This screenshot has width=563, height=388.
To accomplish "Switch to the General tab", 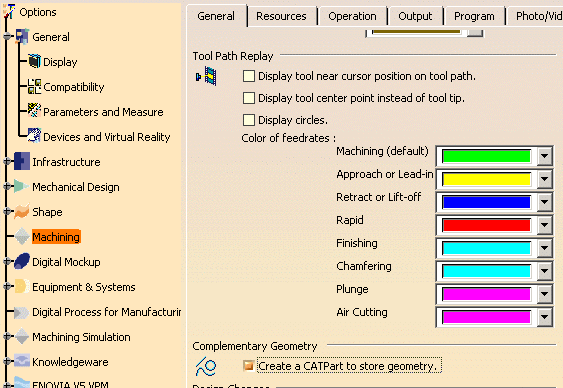I will [x=217, y=16].
